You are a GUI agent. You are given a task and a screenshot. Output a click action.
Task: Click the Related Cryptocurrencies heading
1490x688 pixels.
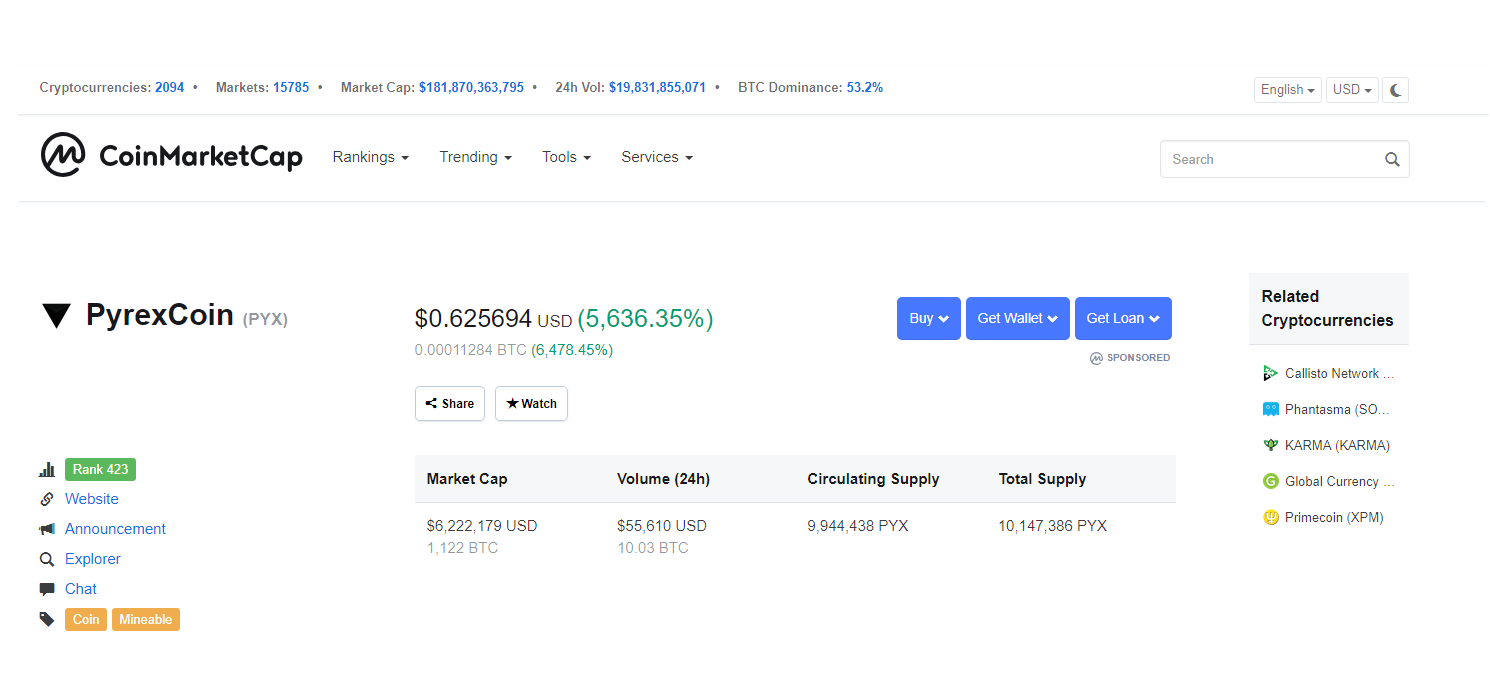pyautogui.click(x=1327, y=308)
